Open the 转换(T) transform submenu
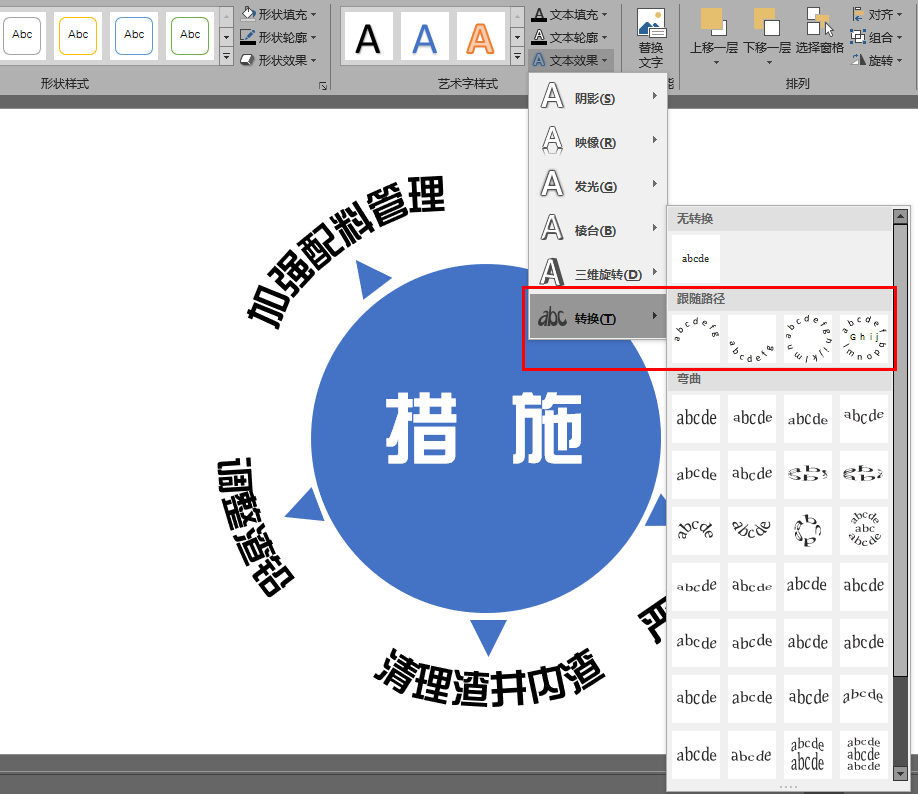Screen dimensions: 918x794 (598, 317)
